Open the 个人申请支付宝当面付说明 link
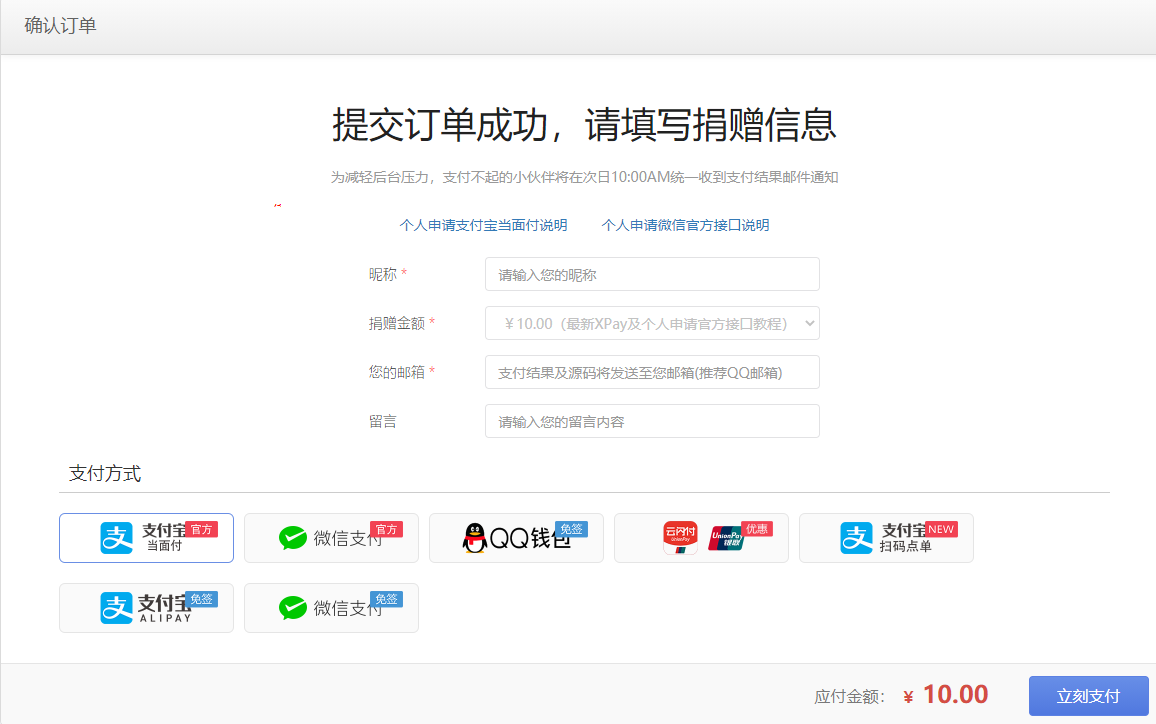The width and height of the screenshot is (1156, 724). click(484, 226)
